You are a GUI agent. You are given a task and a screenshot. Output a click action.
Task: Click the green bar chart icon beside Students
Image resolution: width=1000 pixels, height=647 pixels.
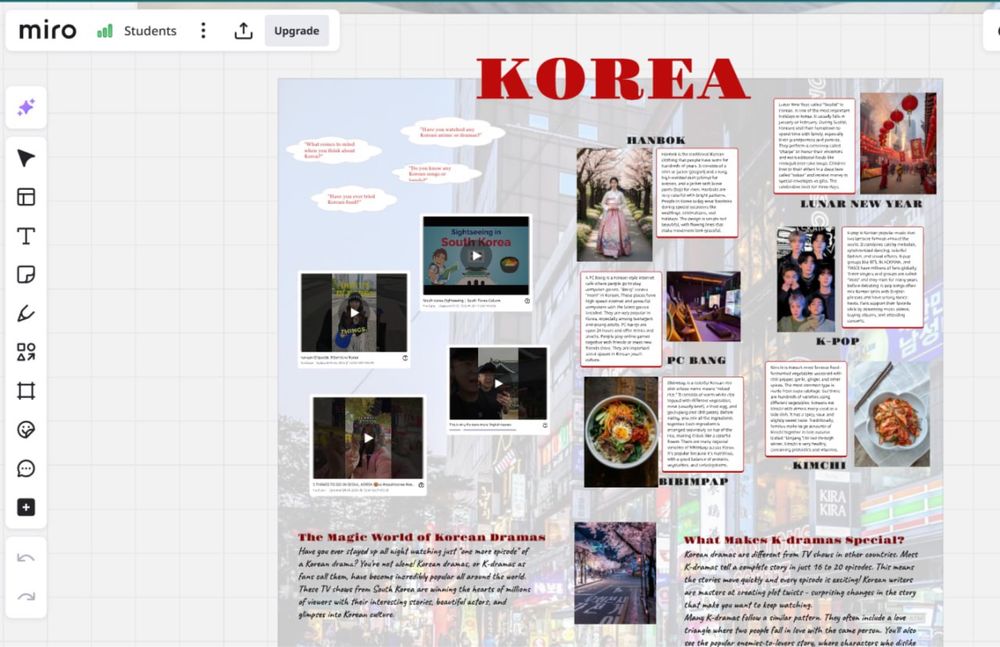tap(105, 31)
